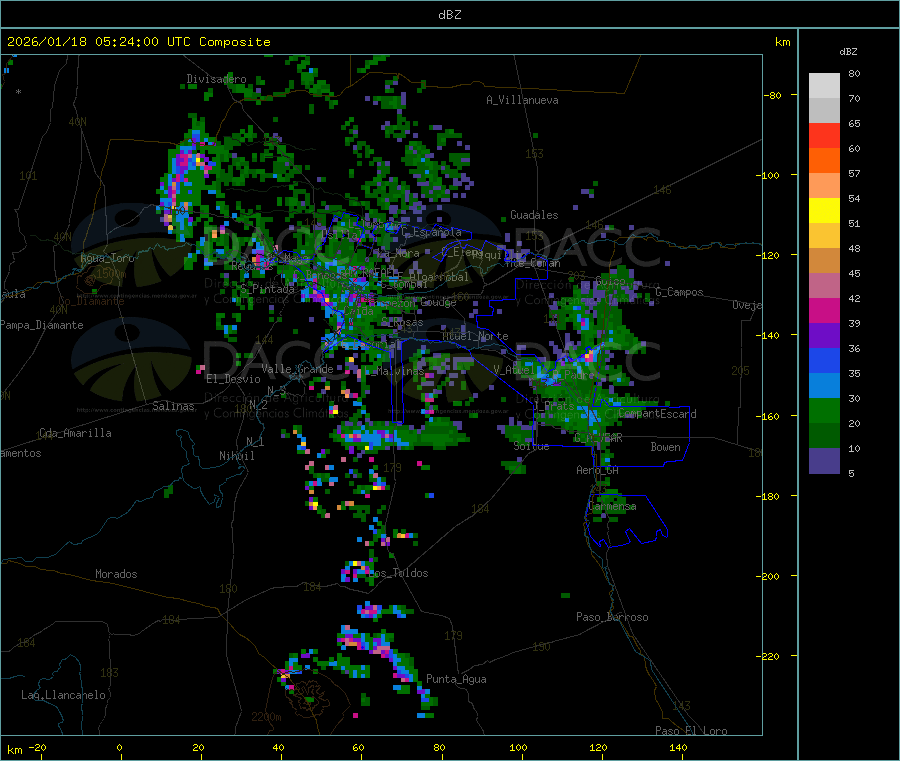900x761 pixels.
Task: Click the Malvinas location label
Action: coord(400,371)
